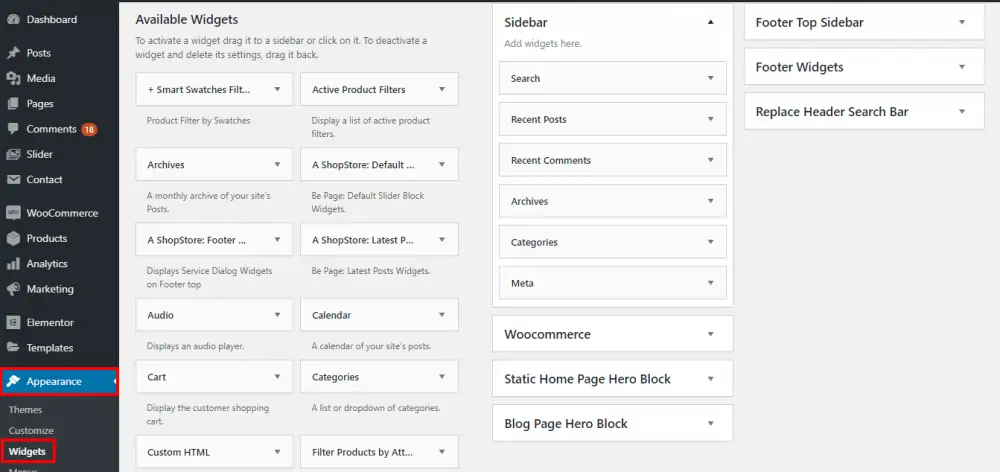Click the Slider image icon
This screenshot has height=472, width=1000.
point(13,154)
